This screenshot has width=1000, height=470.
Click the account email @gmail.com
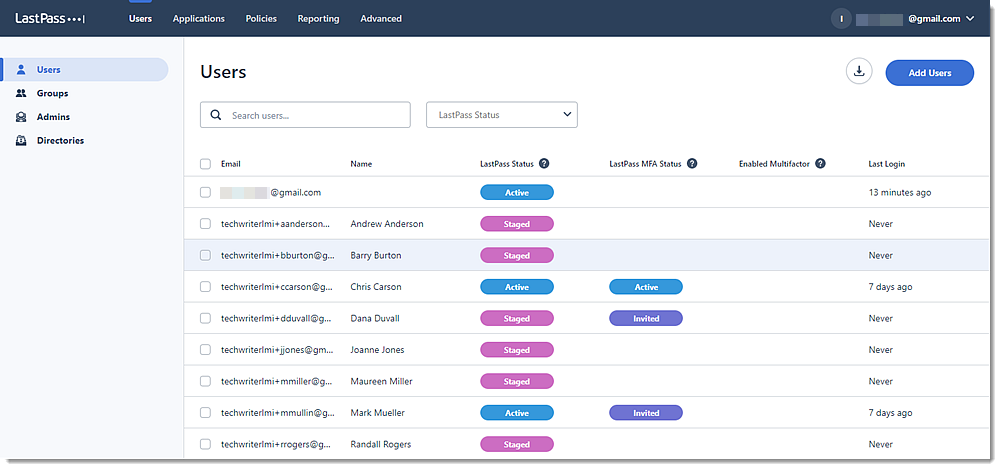pyautogui.click(x=934, y=18)
